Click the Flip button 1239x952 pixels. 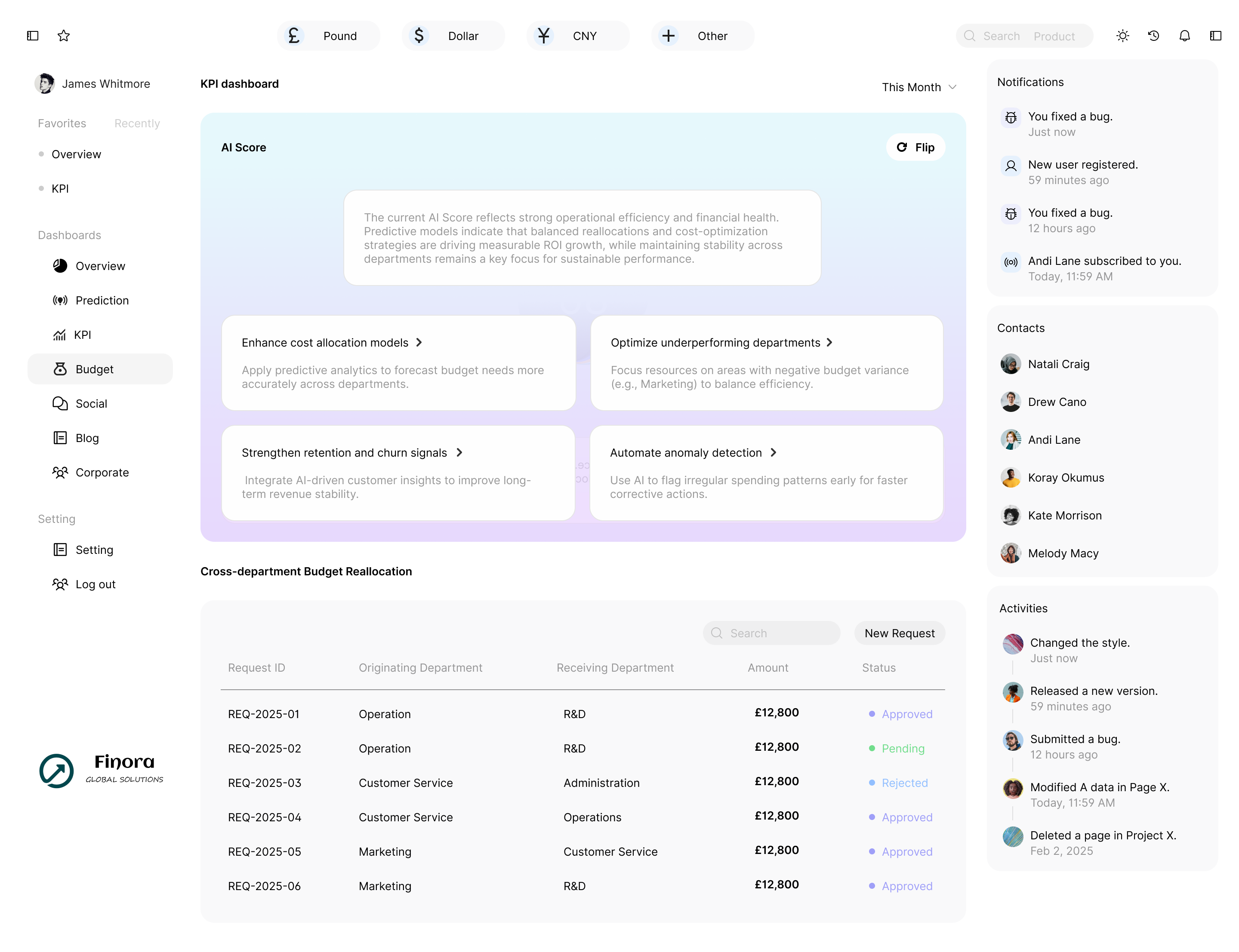point(915,147)
